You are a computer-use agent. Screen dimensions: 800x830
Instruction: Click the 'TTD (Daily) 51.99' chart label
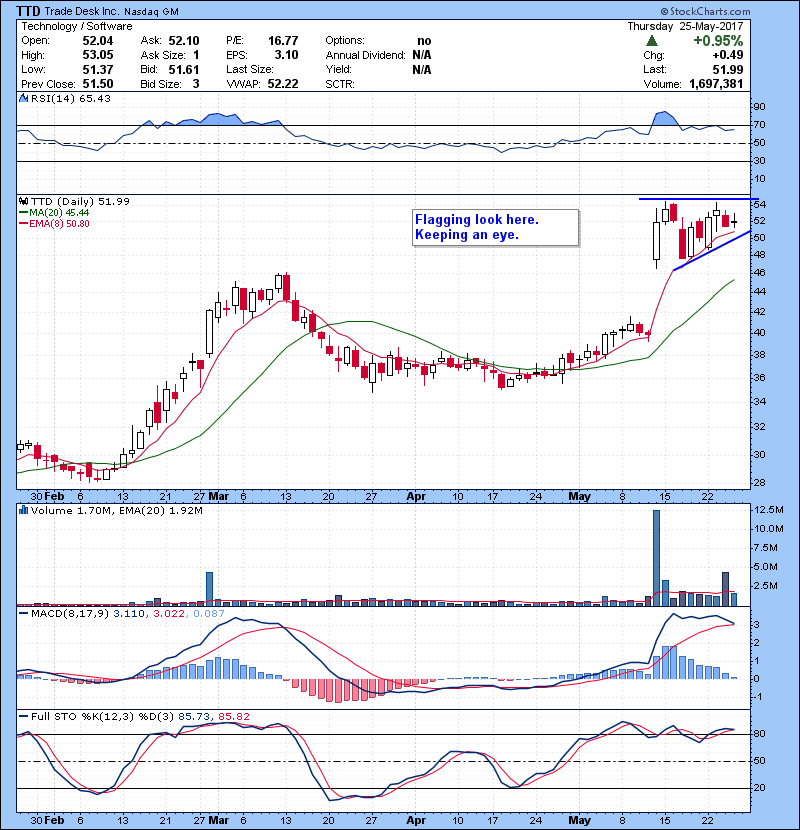(x=80, y=201)
